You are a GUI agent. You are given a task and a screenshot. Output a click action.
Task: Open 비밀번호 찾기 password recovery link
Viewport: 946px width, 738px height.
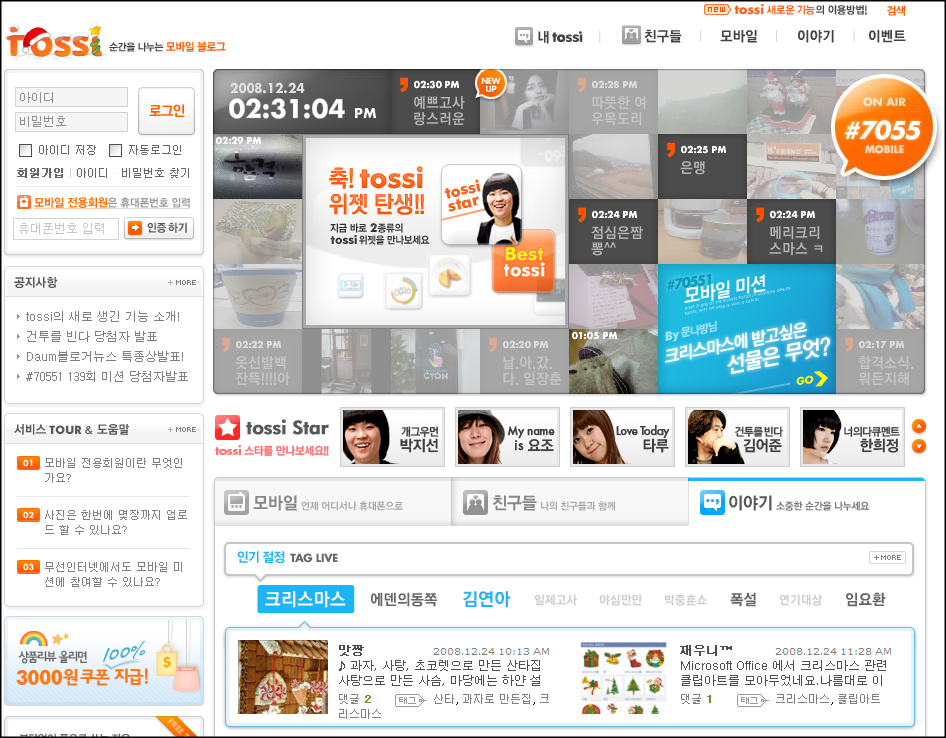tap(155, 173)
